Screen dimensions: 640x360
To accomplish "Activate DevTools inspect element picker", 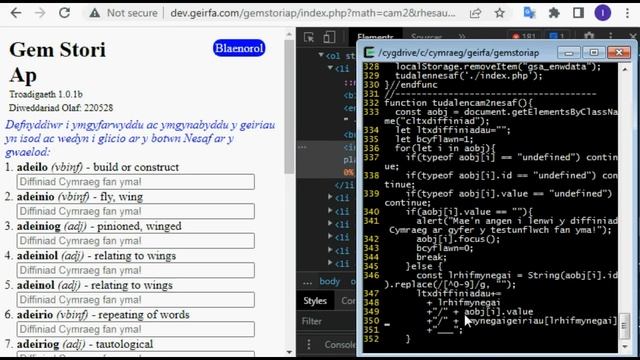I will click(309, 37).
